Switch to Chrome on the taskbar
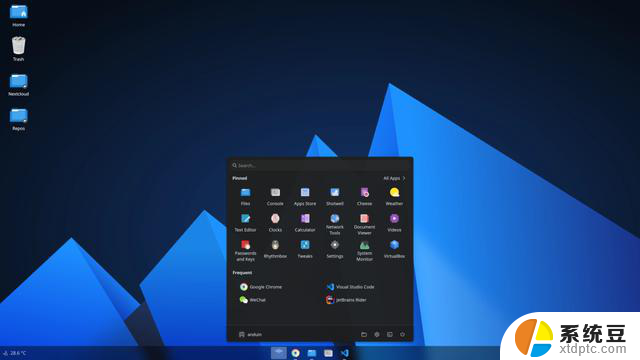The height and width of the screenshot is (360, 640). point(296,353)
